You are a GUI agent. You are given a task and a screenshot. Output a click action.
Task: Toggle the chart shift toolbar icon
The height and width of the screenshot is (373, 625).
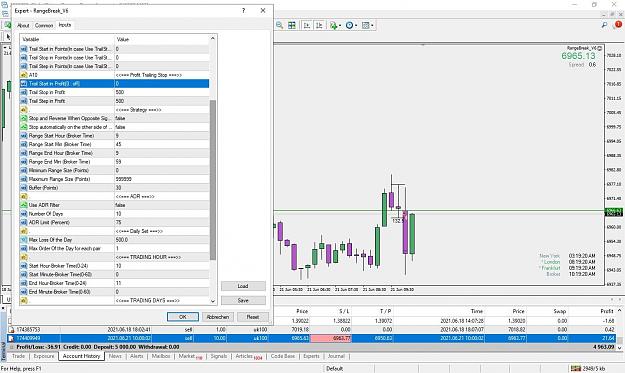pos(319,25)
